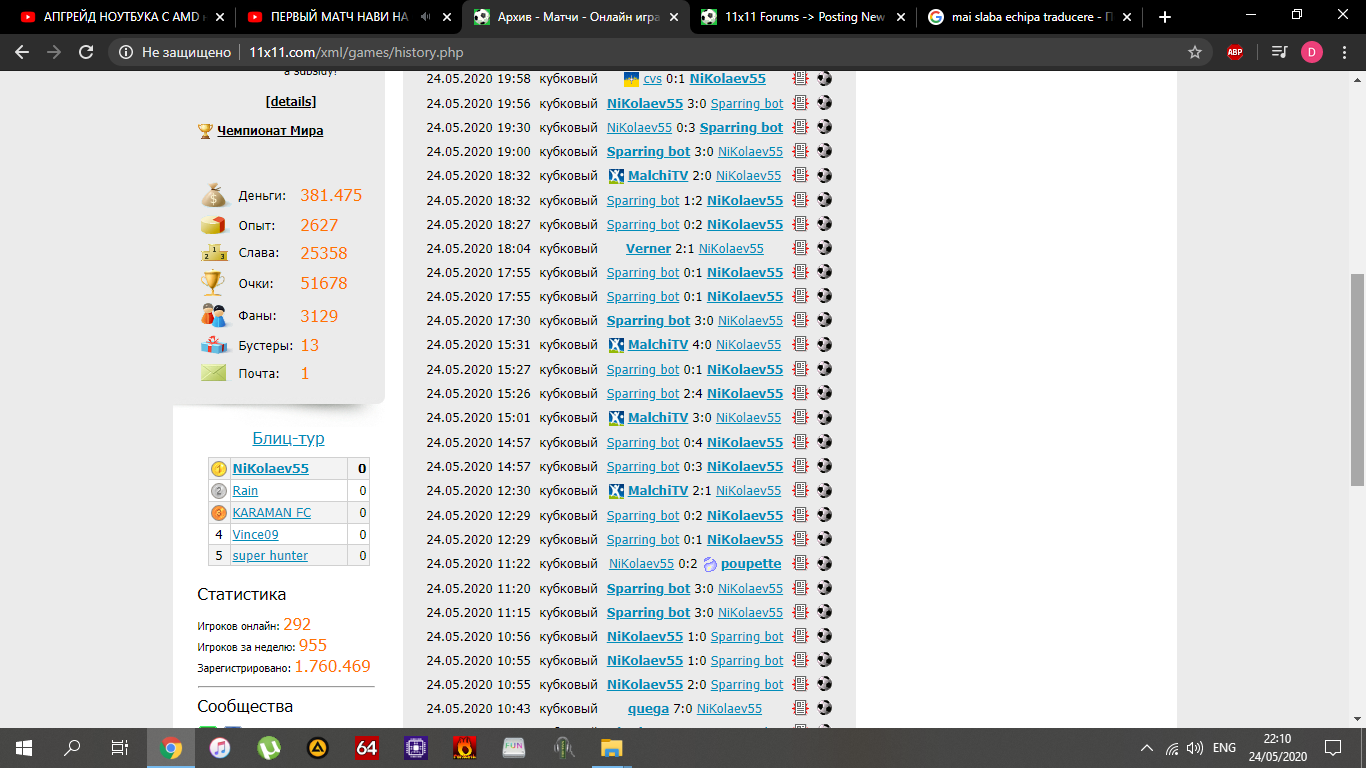Screen dimensions: 1366x768
Task: Switch to mai slaba echipa traducere tab
Action: pos(1030,17)
